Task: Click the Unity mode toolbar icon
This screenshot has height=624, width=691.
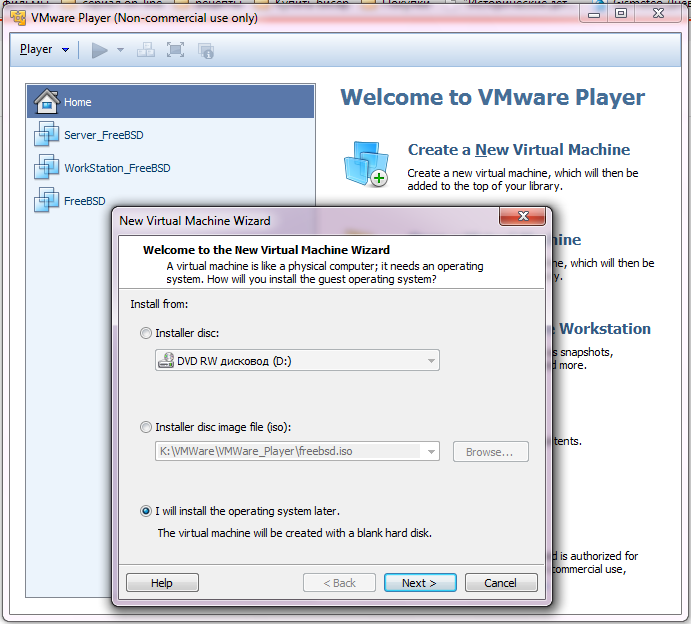Action: click(x=206, y=51)
